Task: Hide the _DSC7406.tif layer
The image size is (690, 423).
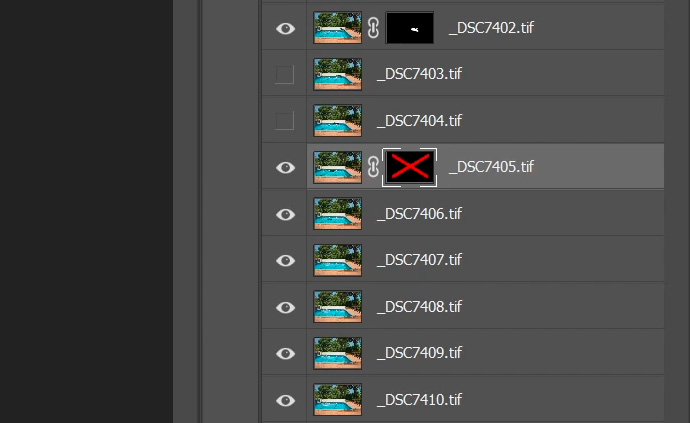Action: [x=285, y=214]
